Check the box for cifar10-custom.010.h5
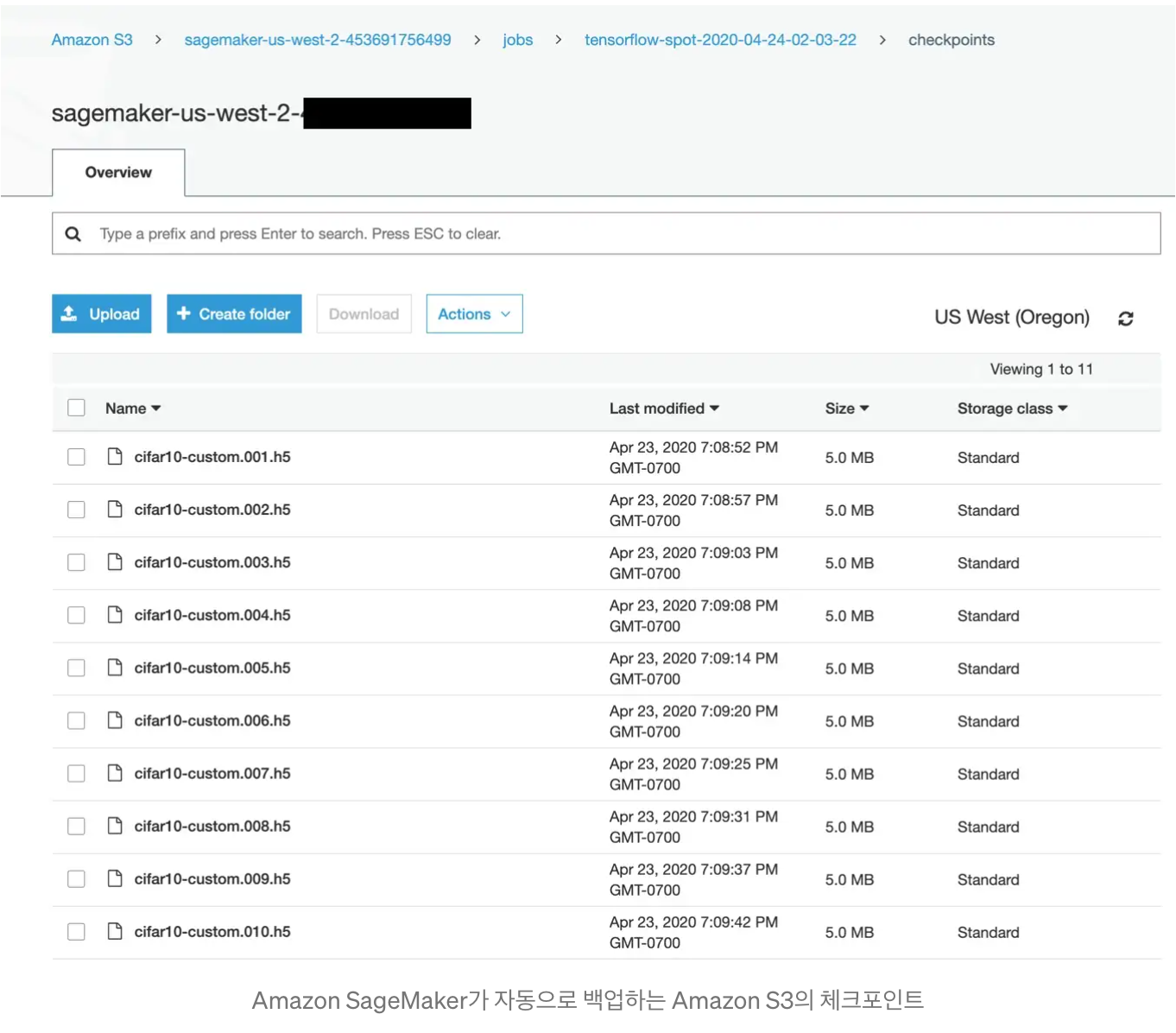This screenshot has width=1176, height=1033. click(x=77, y=931)
